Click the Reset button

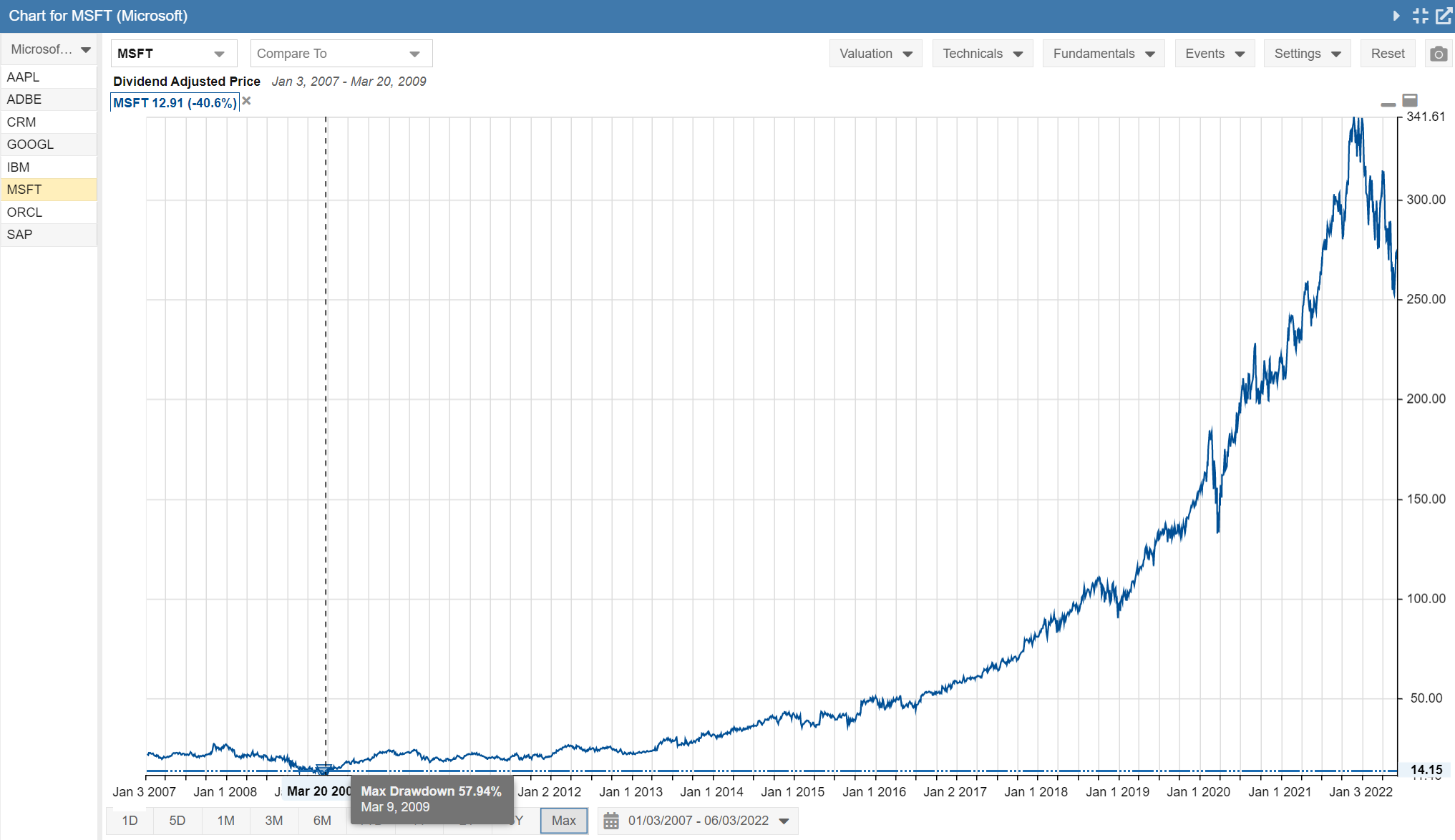(1388, 54)
